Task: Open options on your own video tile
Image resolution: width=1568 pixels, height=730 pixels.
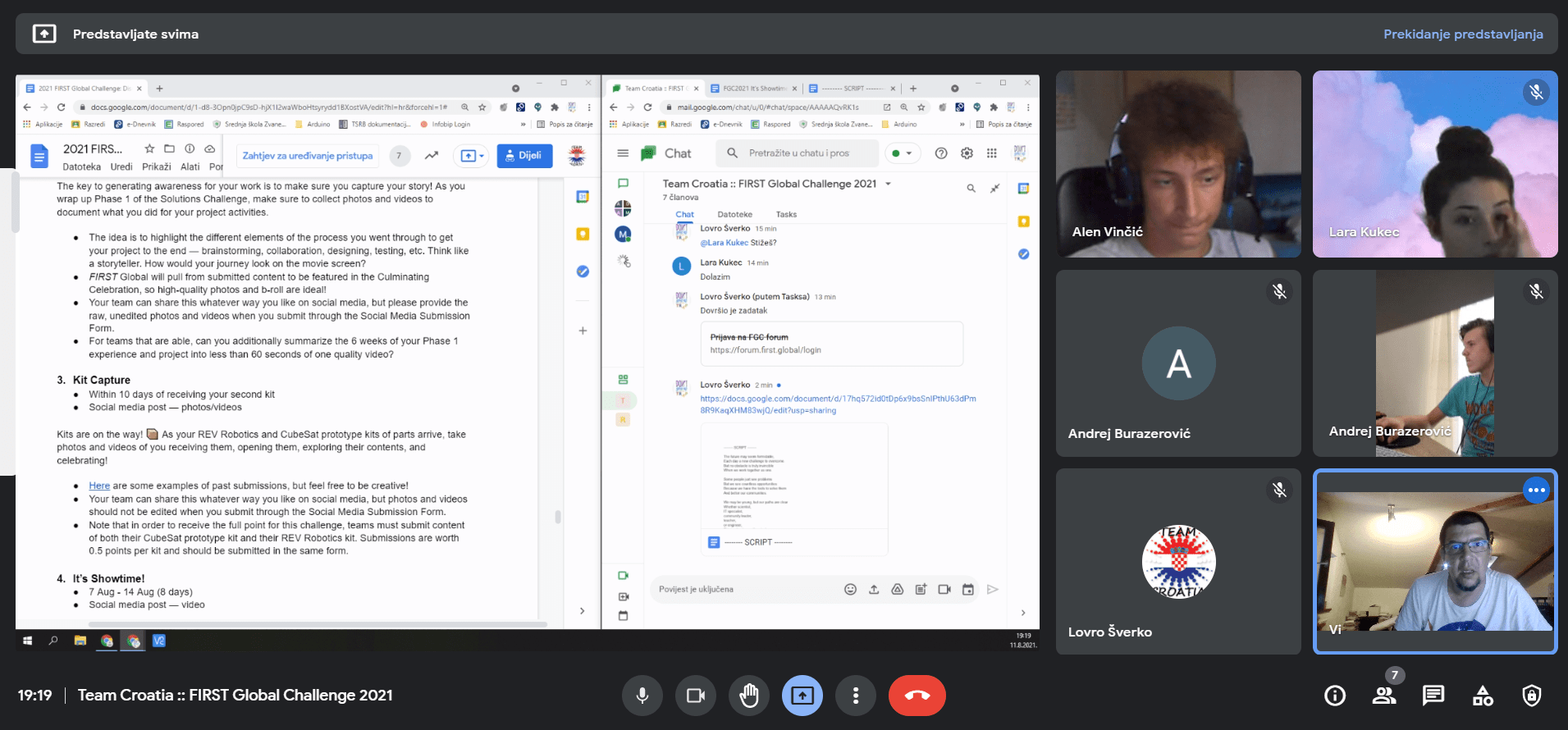Action: click(1537, 490)
